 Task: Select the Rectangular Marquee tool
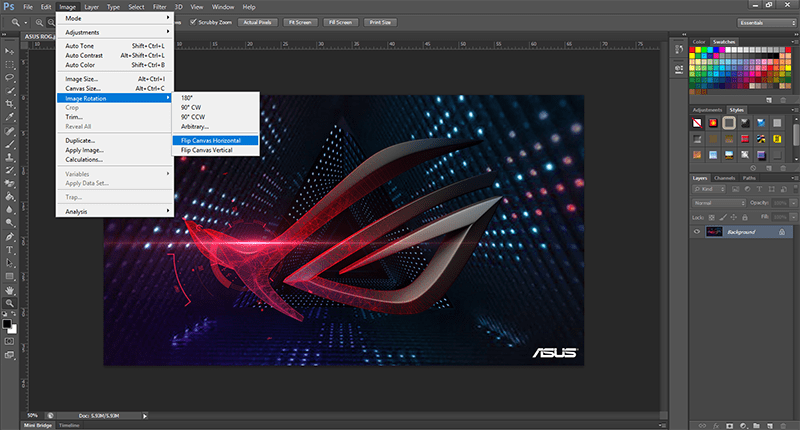pyautogui.click(x=10, y=65)
